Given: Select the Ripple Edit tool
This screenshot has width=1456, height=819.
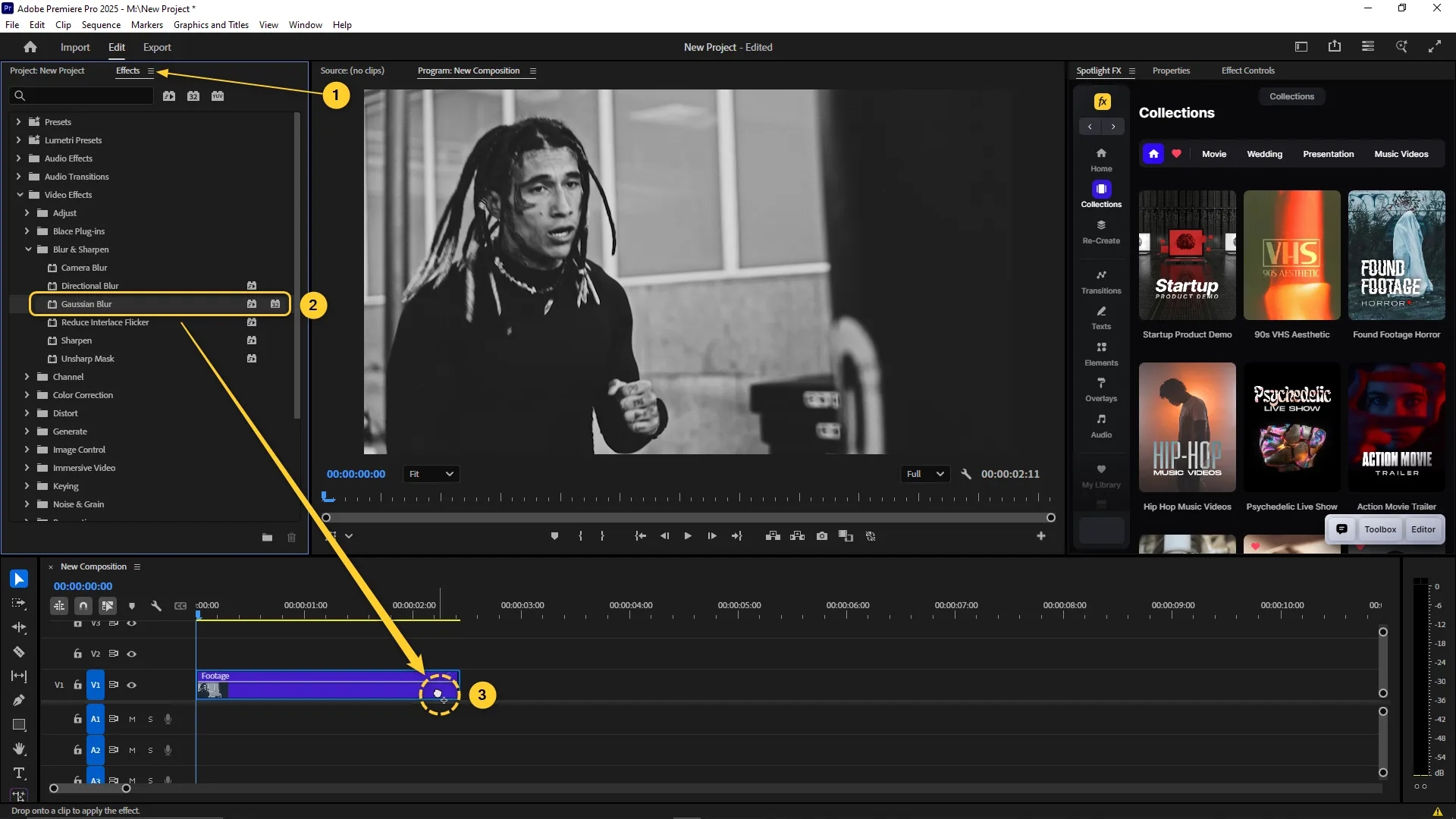Looking at the screenshot, I should tap(19, 628).
